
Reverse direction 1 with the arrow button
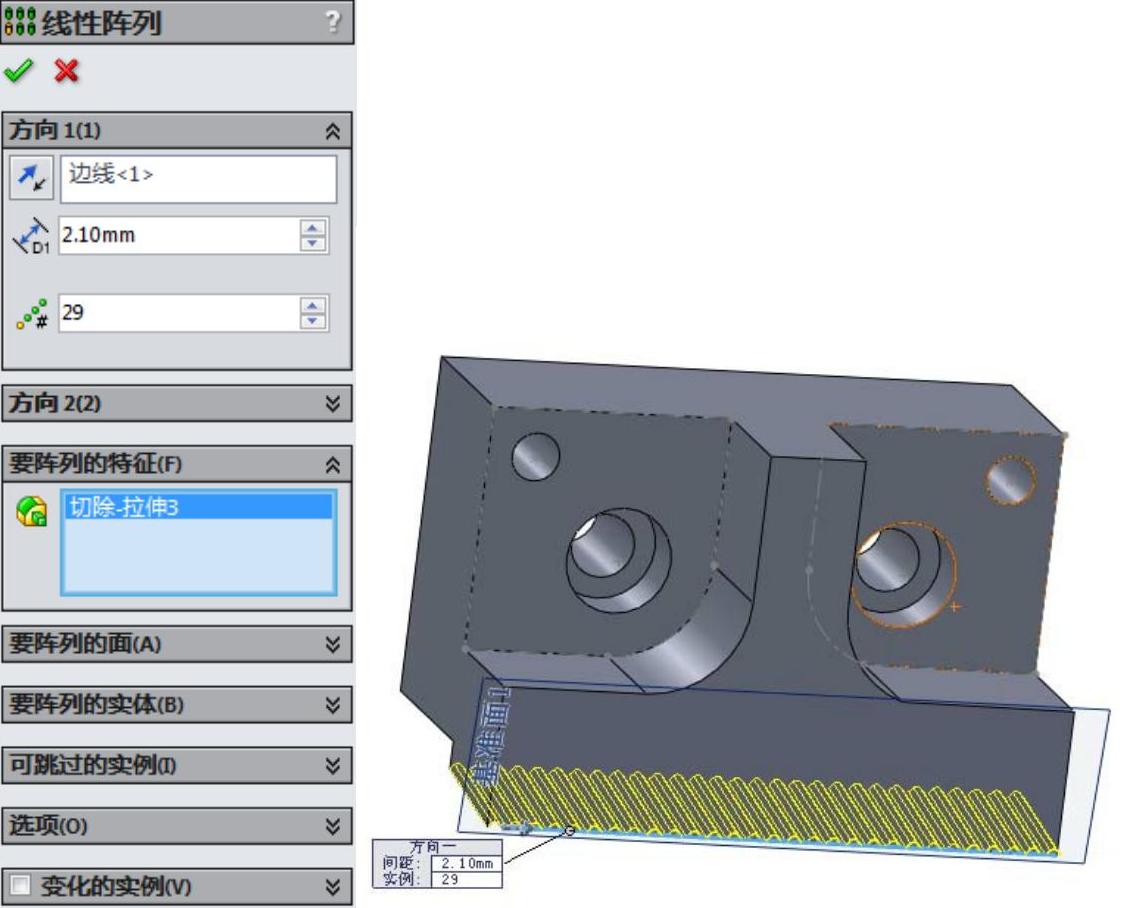[x=31, y=178]
